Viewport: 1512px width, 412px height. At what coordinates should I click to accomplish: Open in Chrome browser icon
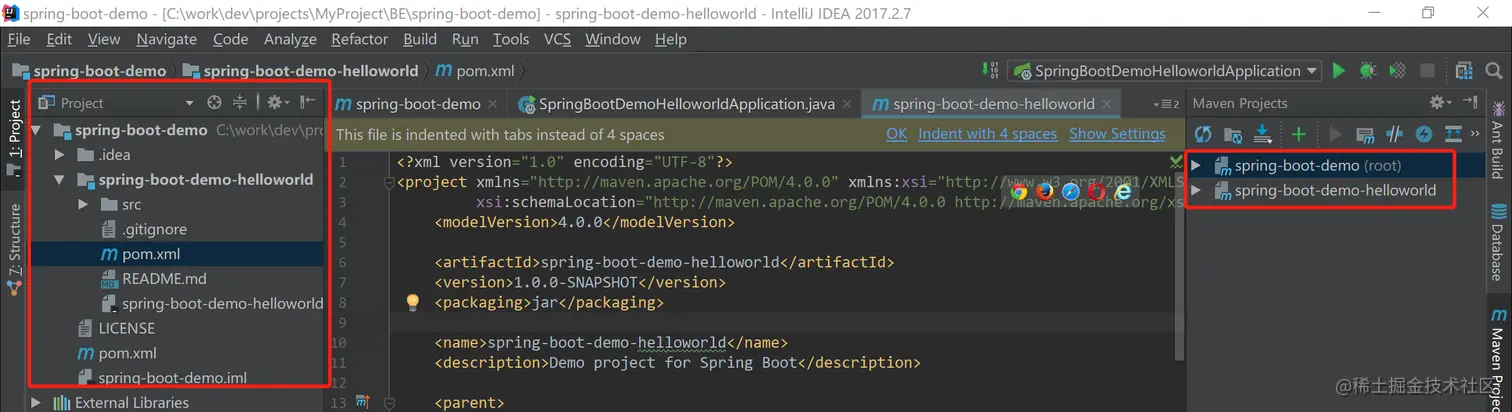(x=1019, y=191)
